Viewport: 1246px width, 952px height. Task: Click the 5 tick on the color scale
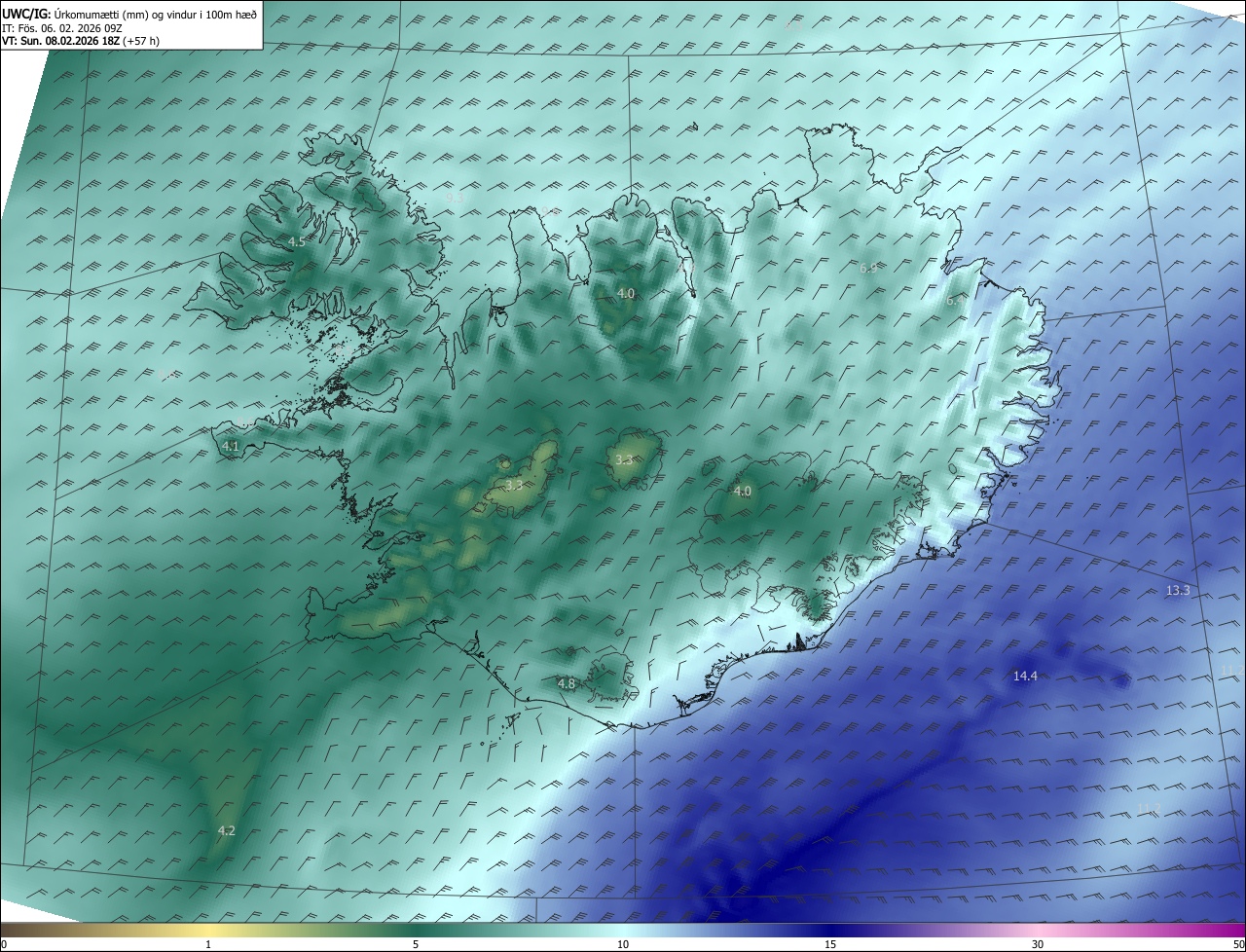point(416,944)
